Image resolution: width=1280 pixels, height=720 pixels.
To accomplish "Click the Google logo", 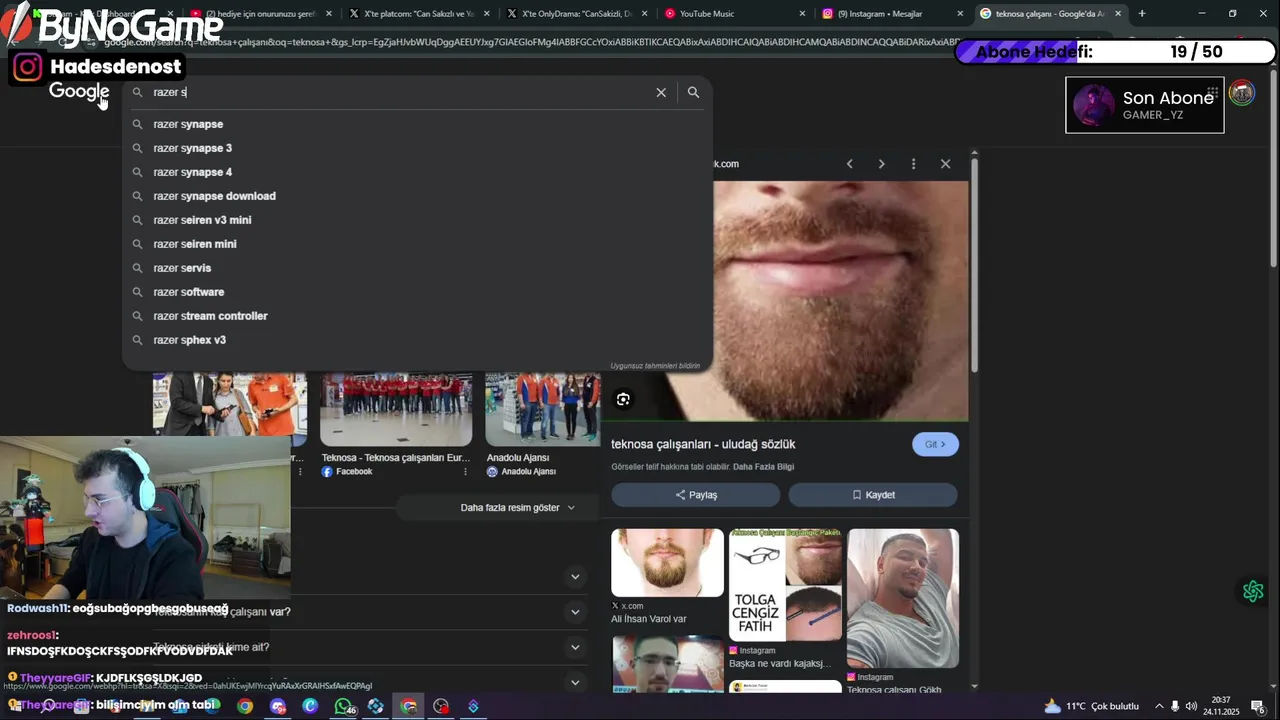I will (x=79, y=92).
